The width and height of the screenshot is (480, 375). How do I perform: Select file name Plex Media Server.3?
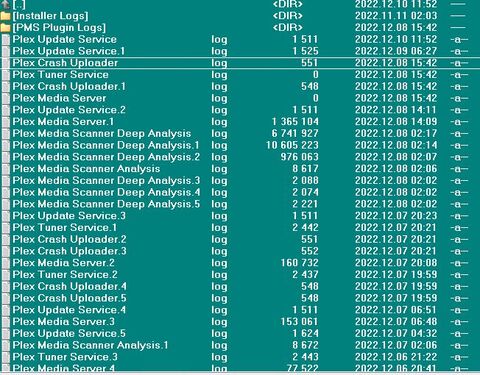[x=64, y=322]
